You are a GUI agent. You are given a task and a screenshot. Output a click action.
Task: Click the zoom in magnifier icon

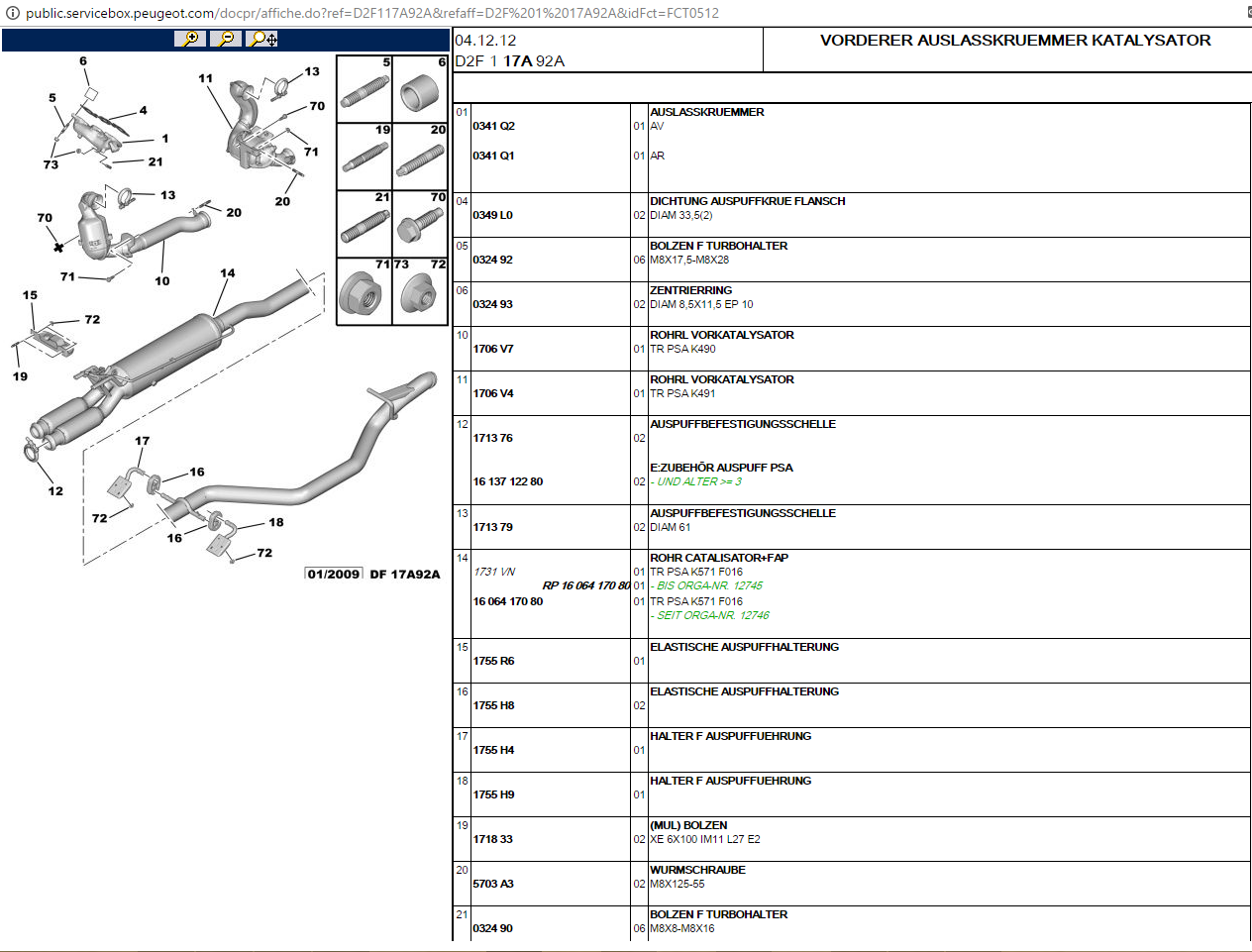(188, 39)
